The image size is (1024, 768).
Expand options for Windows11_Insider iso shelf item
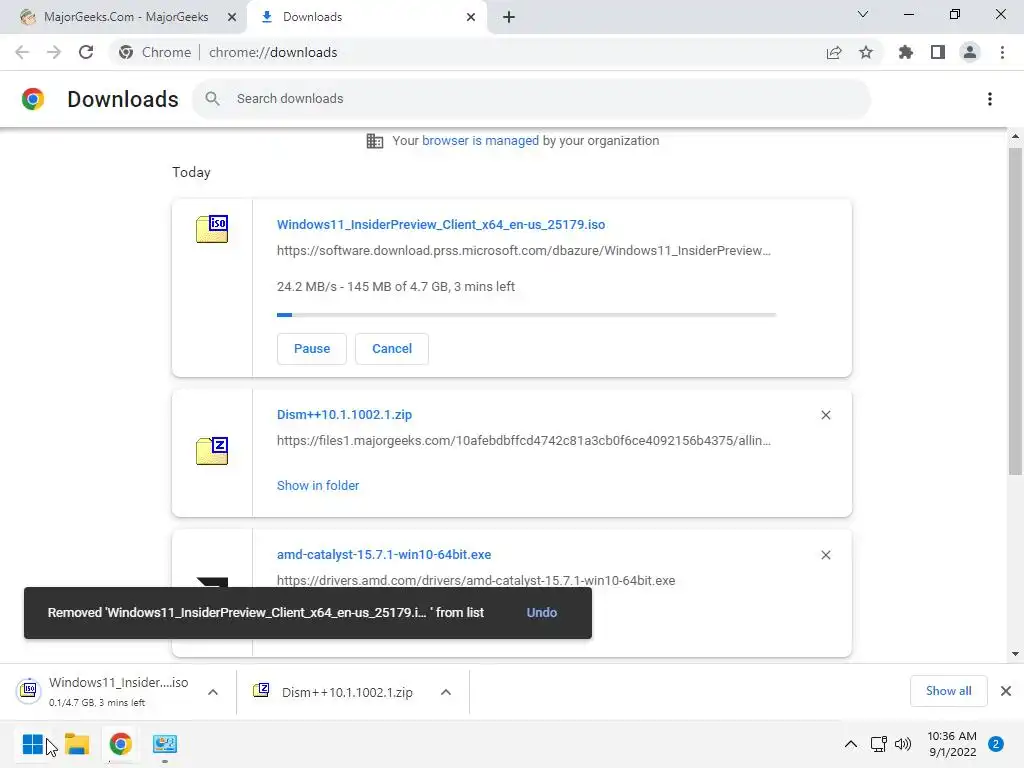(x=213, y=692)
